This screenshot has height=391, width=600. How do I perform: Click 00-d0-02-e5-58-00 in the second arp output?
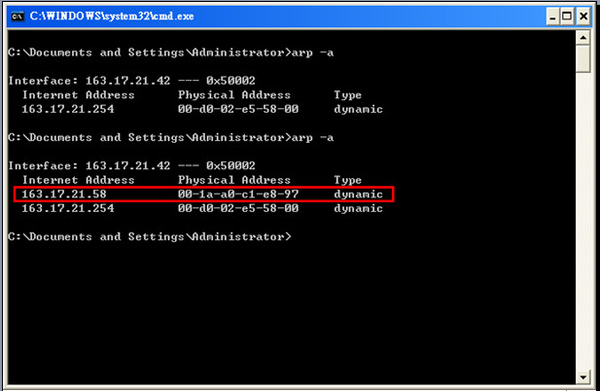pos(238,208)
